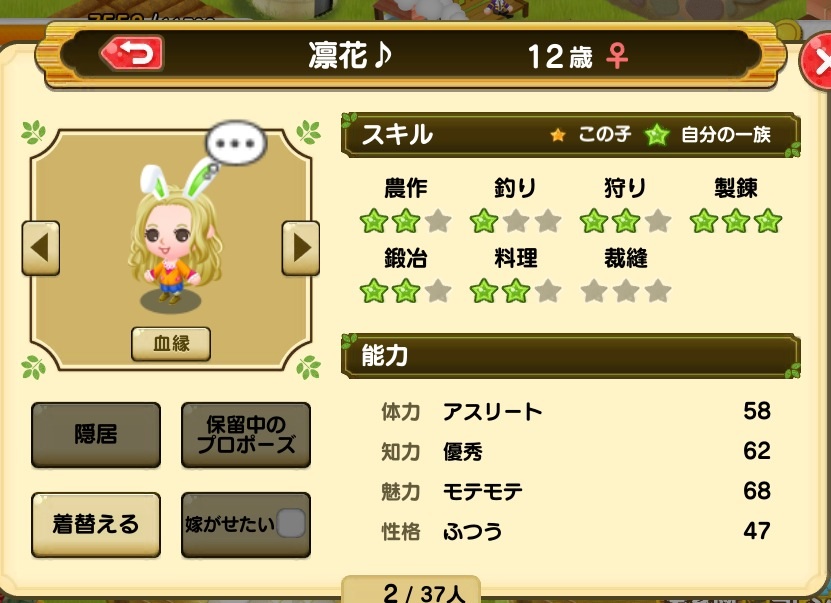Open the 血縁 lineage button

click(171, 344)
